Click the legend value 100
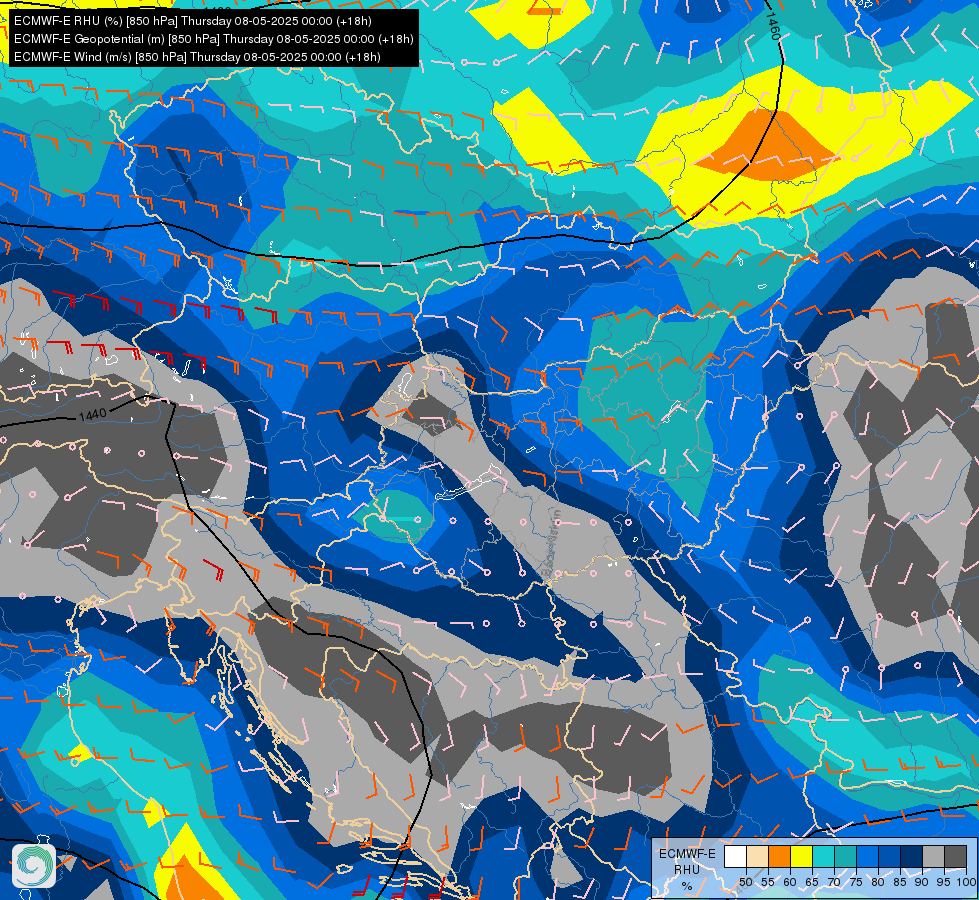This screenshot has width=979, height=900. (x=966, y=882)
